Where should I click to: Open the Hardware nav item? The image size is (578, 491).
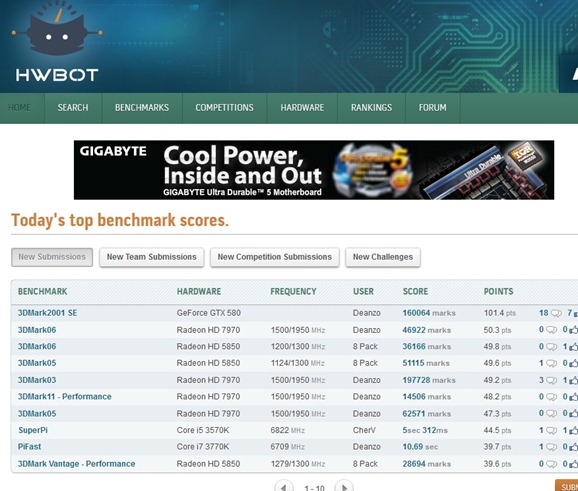click(302, 108)
